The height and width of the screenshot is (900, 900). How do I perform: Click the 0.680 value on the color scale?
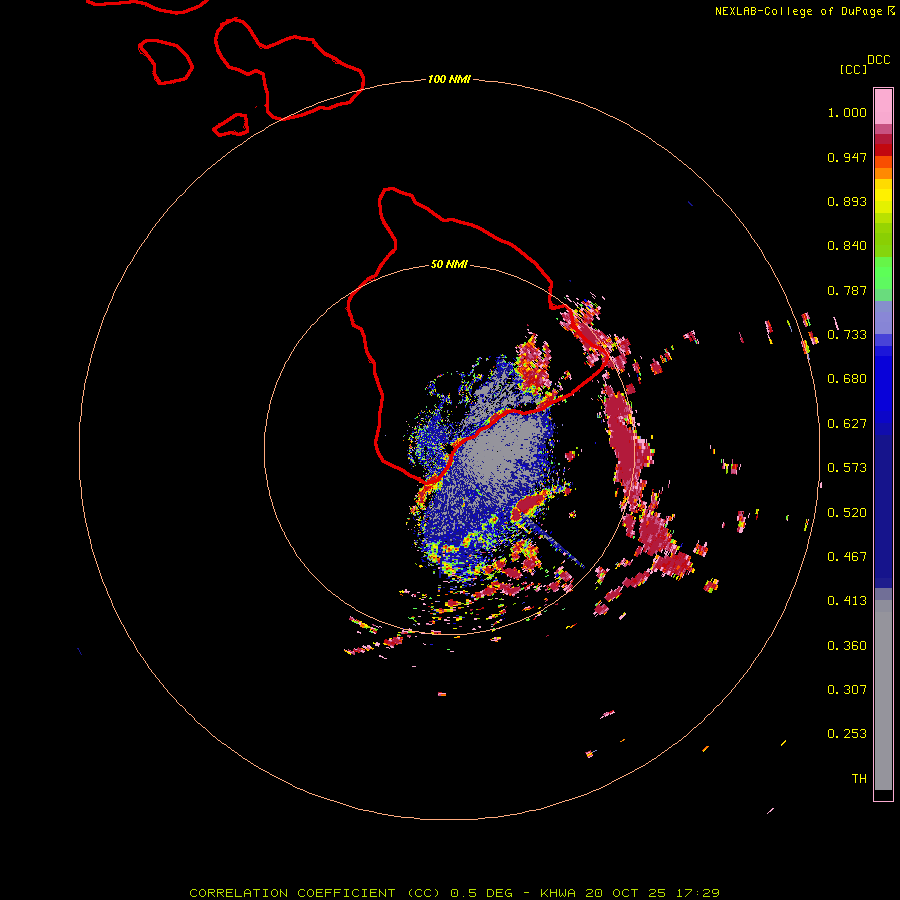[847, 379]
